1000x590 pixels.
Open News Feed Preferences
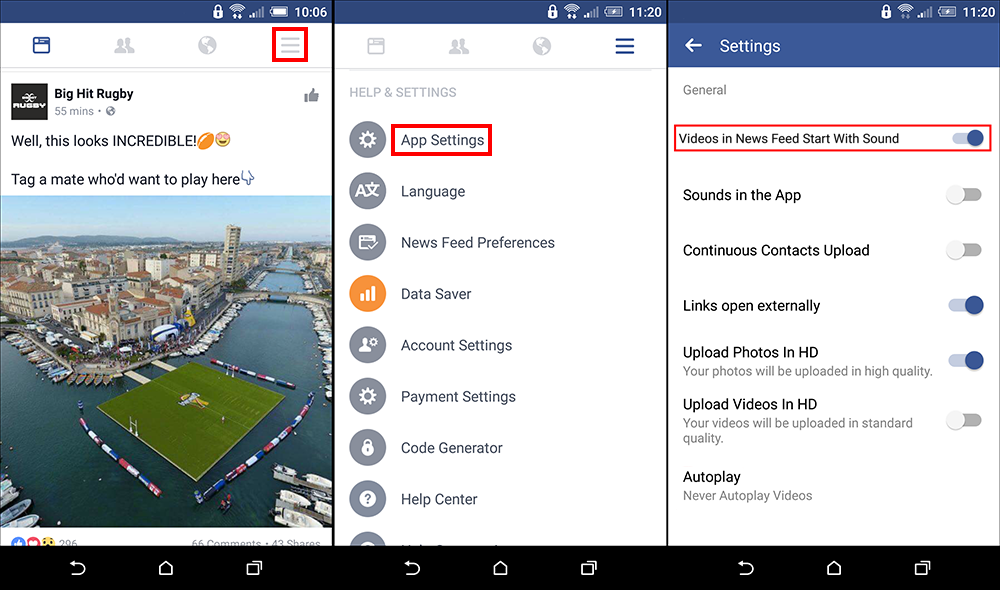coord(478,242)
